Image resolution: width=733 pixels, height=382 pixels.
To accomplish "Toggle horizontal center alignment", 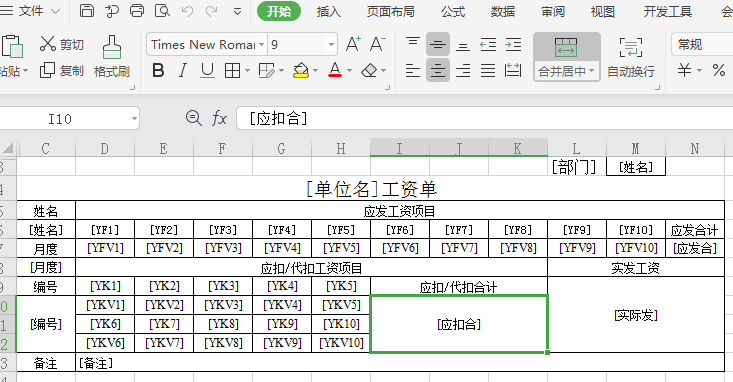I will click(x=438, y=71).
